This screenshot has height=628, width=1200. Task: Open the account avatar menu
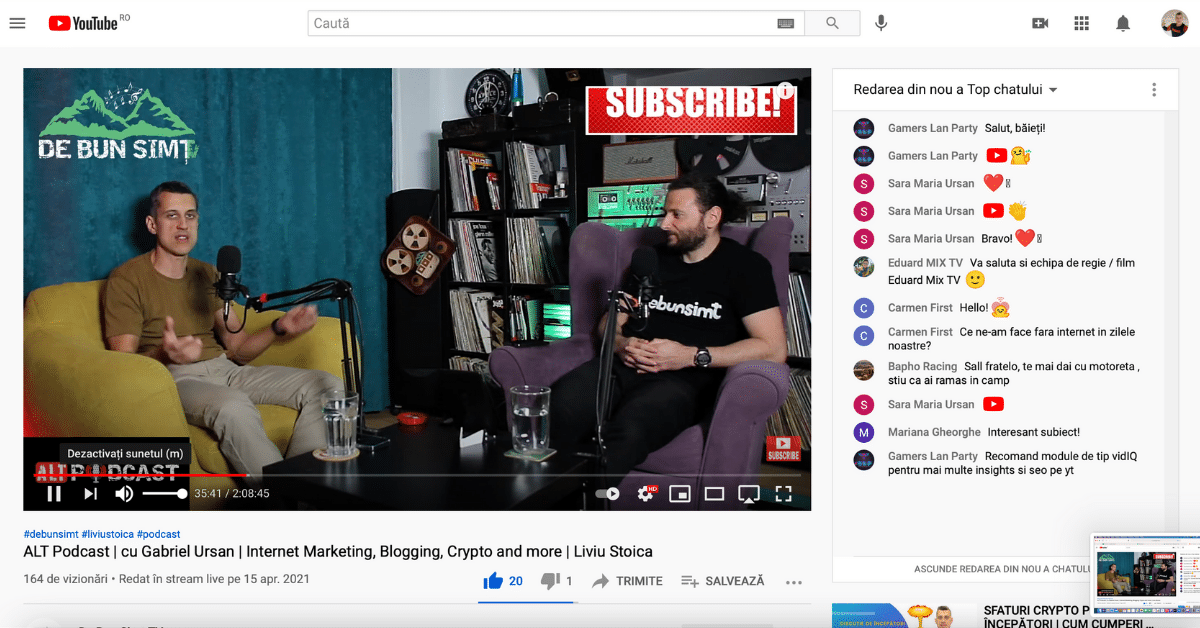(x=1174, y=23)
